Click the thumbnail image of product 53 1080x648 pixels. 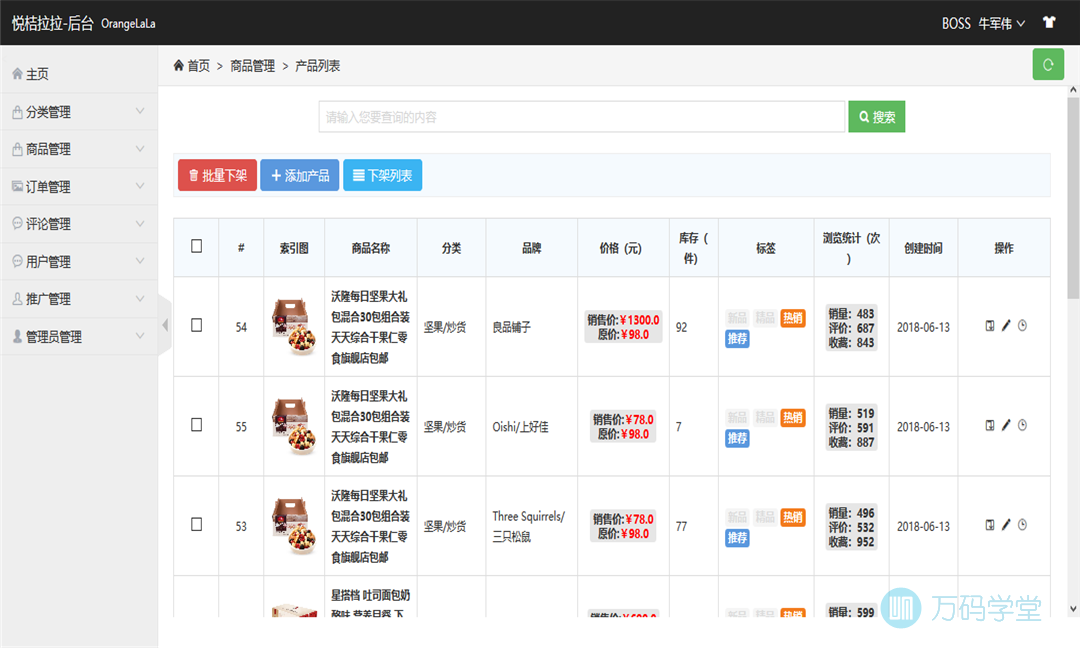[294, 526]
